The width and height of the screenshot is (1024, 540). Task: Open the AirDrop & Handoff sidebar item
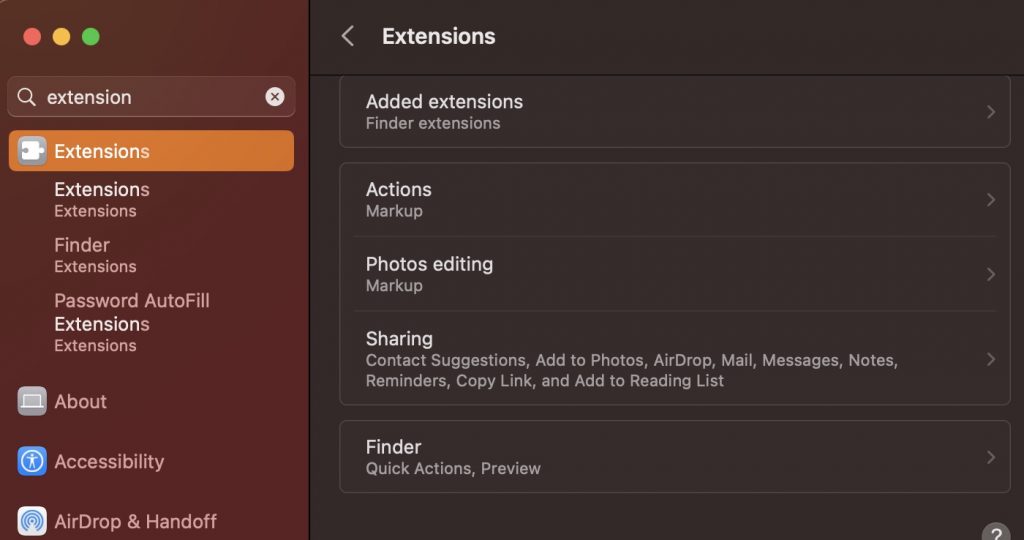pos(151,521)
